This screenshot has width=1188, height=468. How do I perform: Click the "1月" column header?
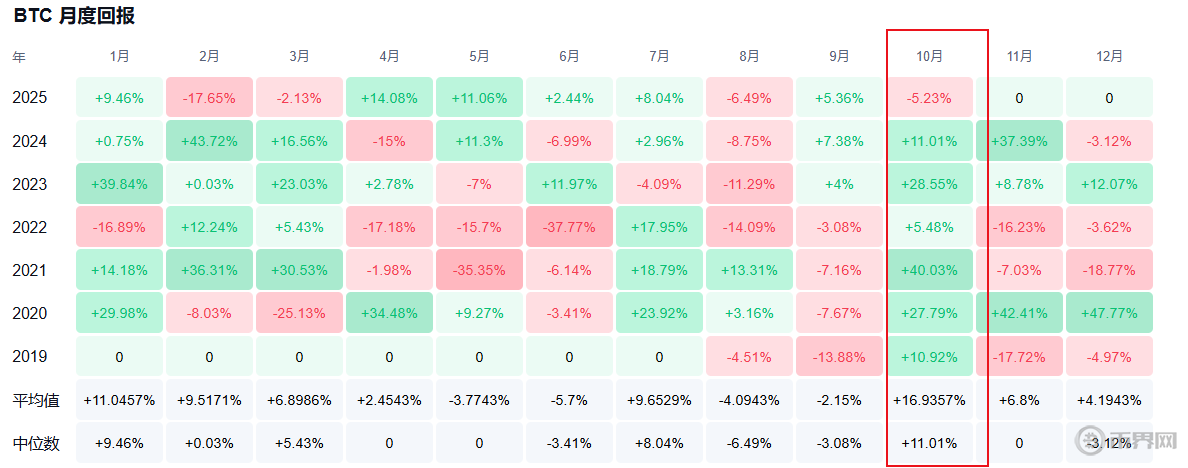coord(119,56)
